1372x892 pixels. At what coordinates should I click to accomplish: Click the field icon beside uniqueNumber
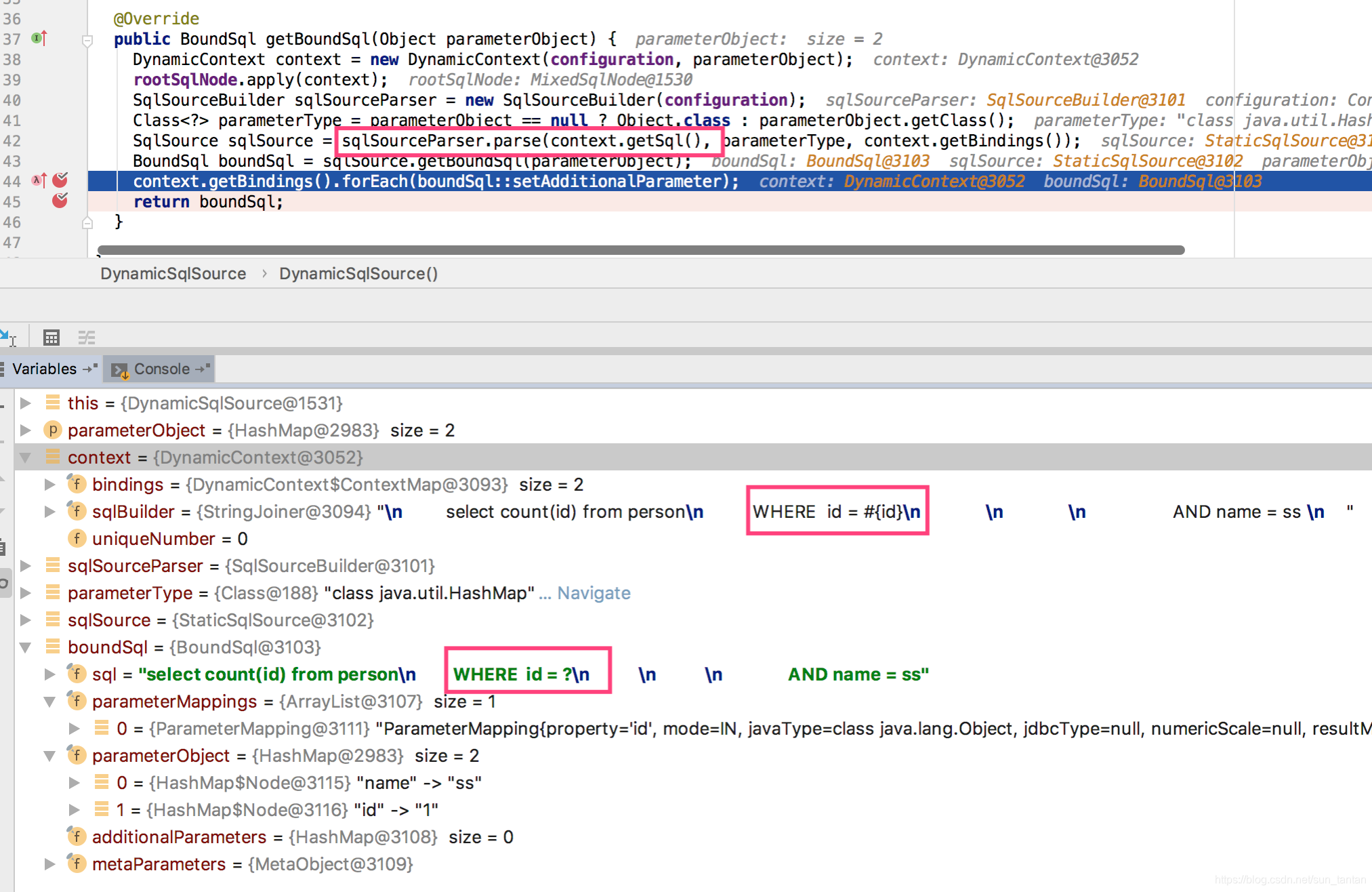[x=77, y=538]
